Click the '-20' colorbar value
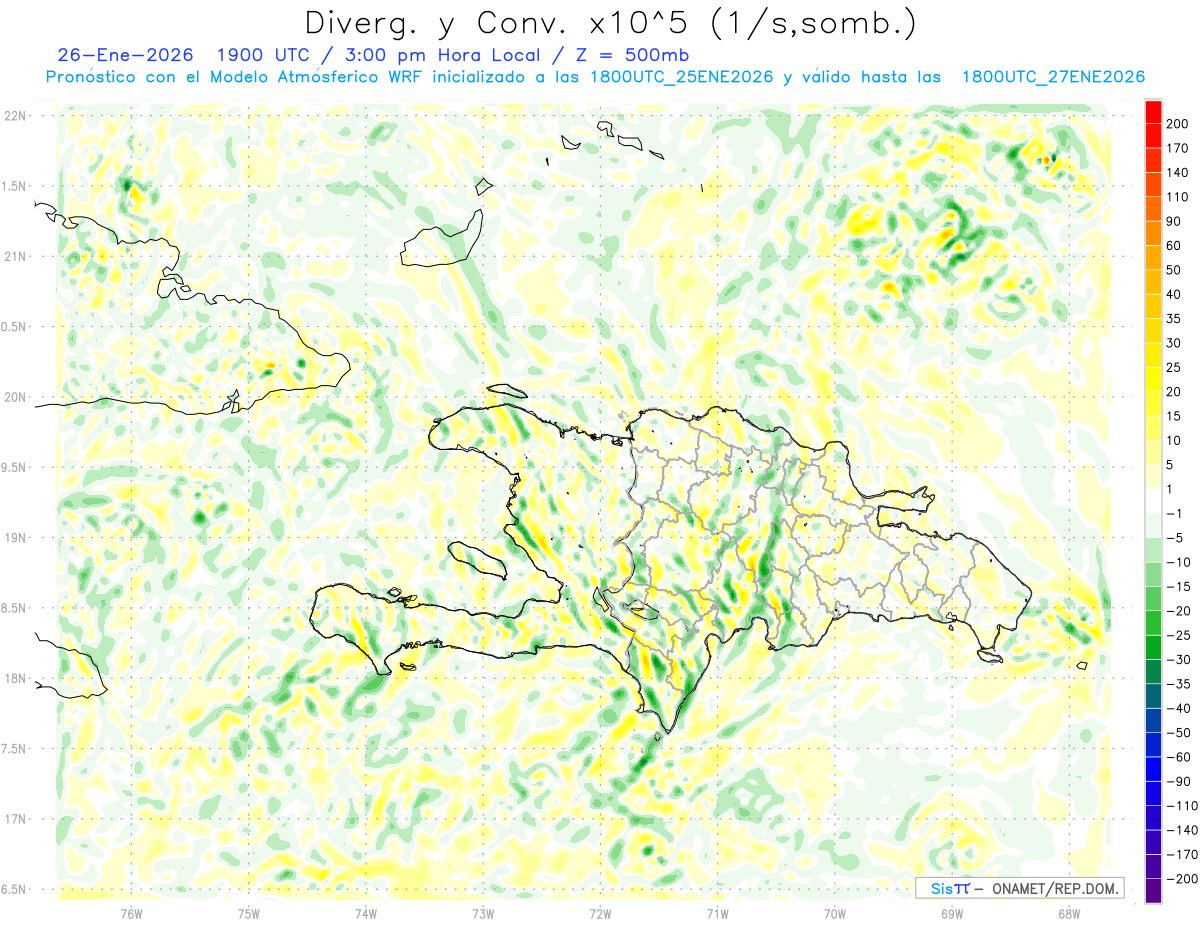This screenshot has width=1200, height=927. pos(1179,610)
